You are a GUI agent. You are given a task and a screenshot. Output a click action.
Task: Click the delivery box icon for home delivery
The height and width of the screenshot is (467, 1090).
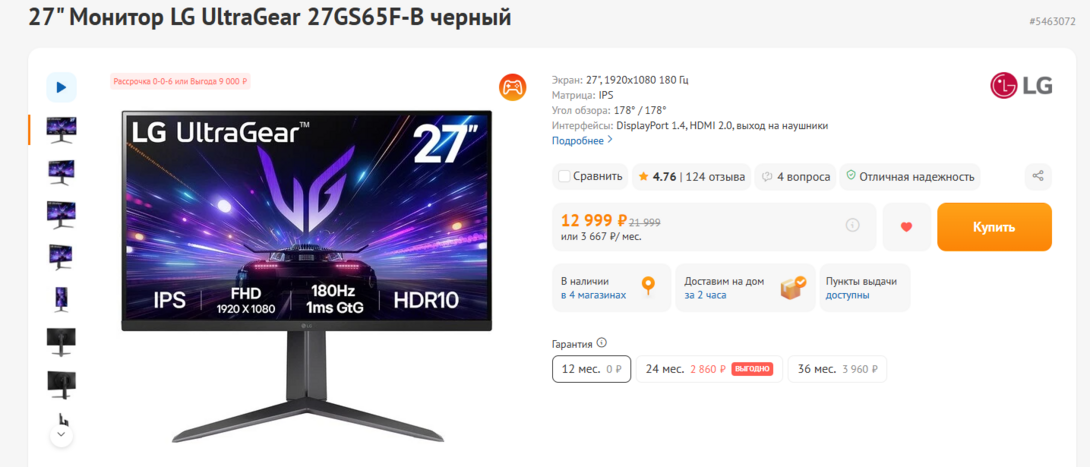pyautogui.click(x=792, y=287)
